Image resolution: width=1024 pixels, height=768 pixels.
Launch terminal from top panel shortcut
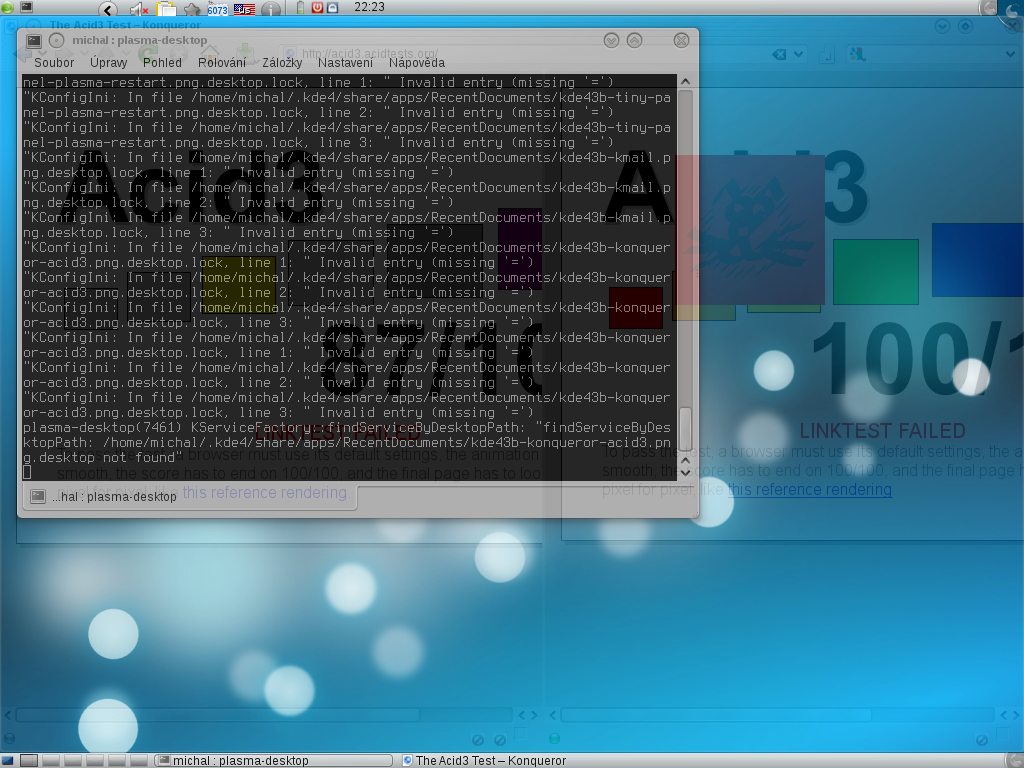[27, 7]
